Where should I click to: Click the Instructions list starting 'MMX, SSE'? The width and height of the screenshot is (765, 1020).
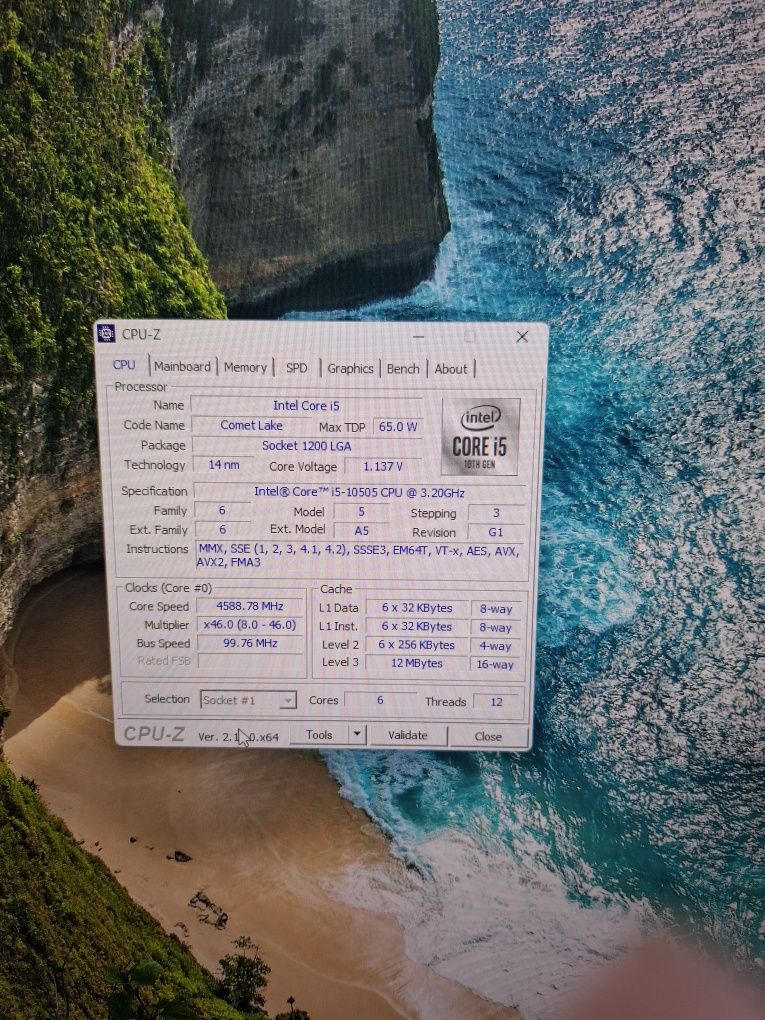[360, 556]
